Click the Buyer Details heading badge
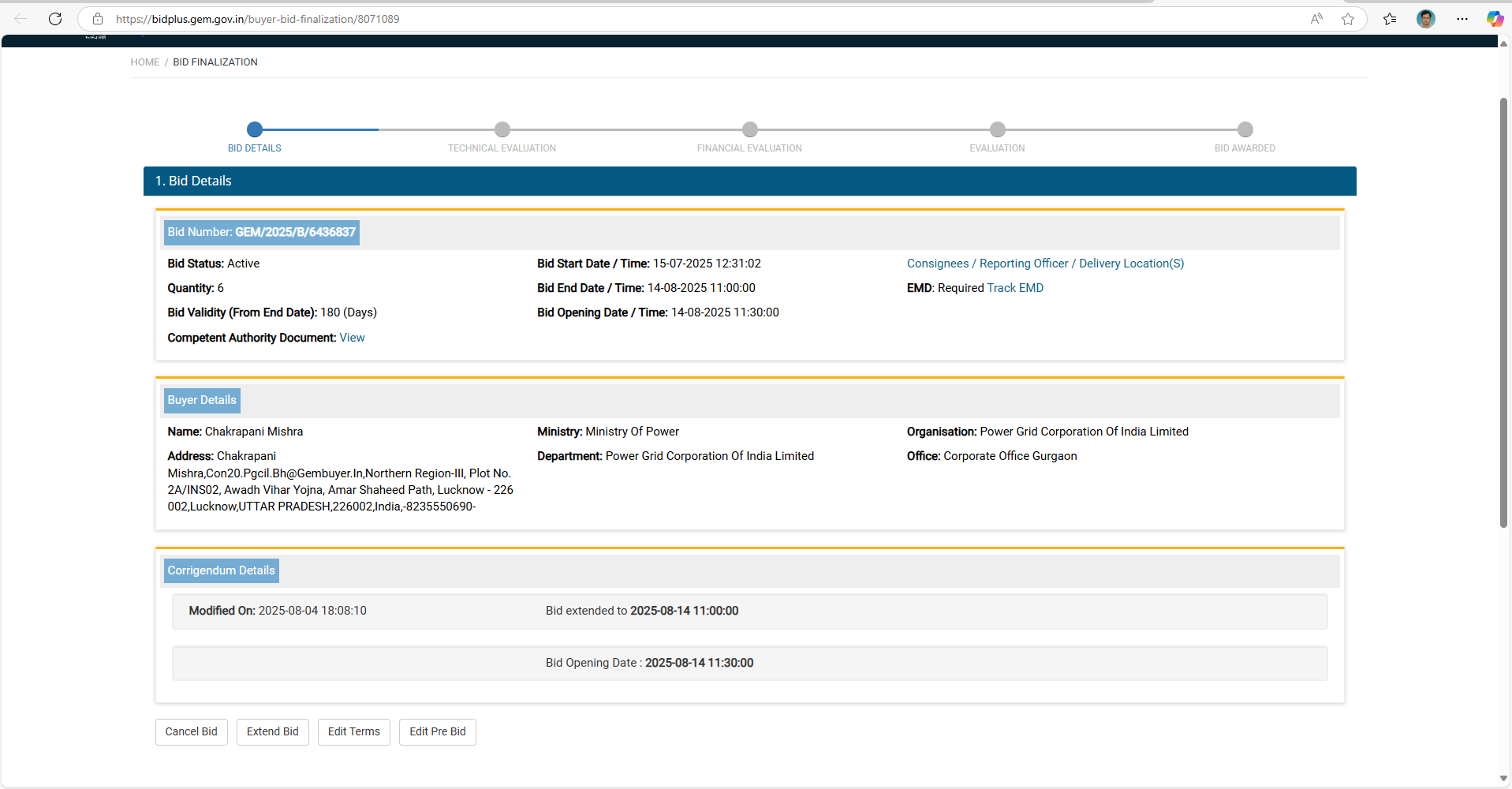This screenshot has height=789, width=1512. (x=202, y=400)
